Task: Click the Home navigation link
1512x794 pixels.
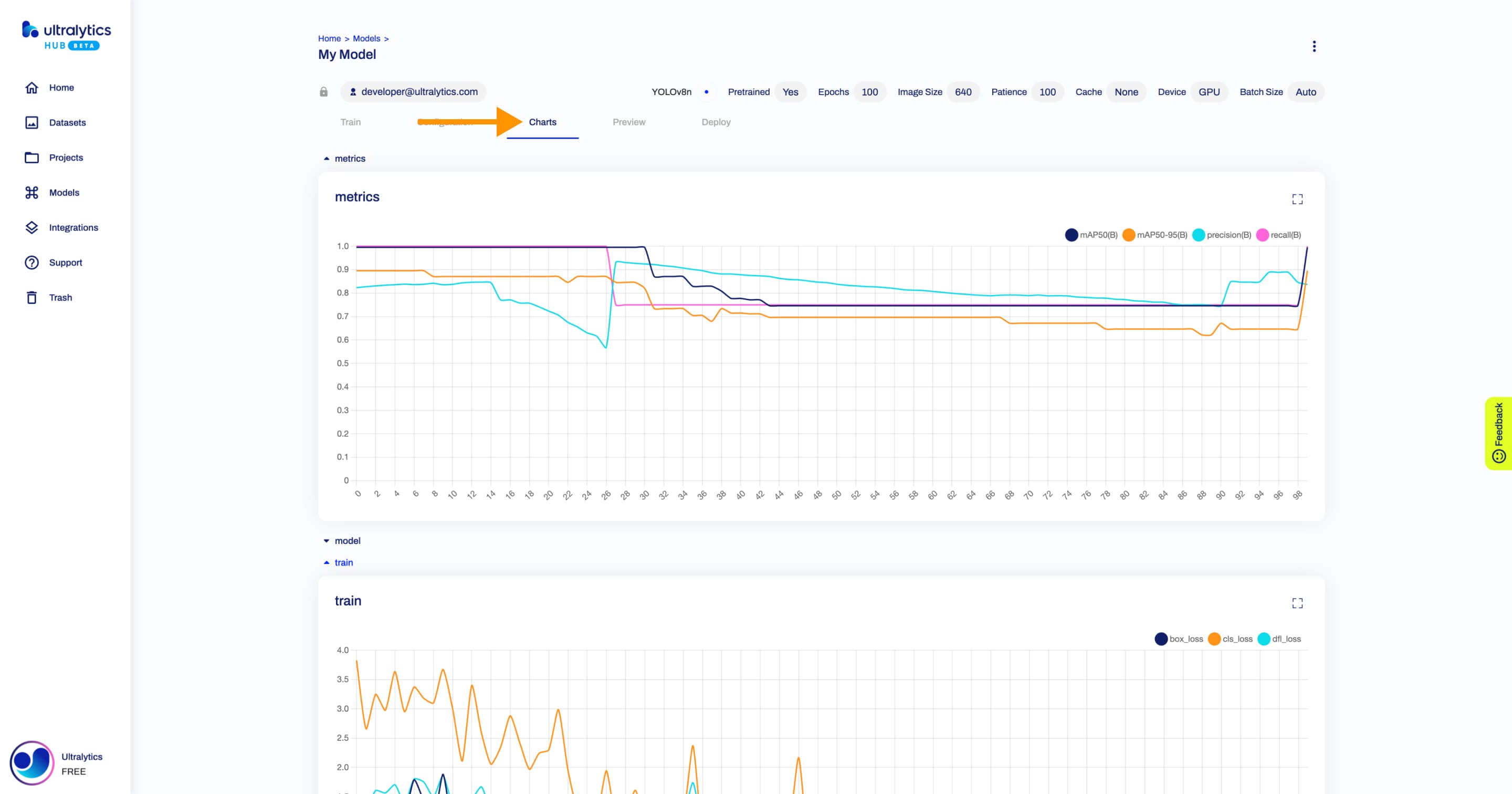Action: click(x=61, y=87)
